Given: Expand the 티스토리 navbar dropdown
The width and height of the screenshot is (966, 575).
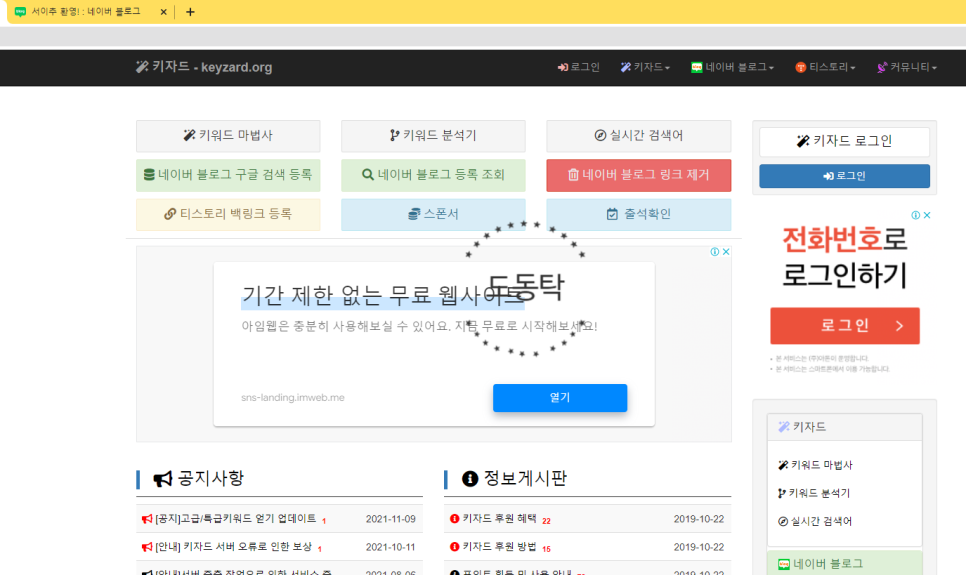Looking at the screenshot, I should [x=825, y=67].
